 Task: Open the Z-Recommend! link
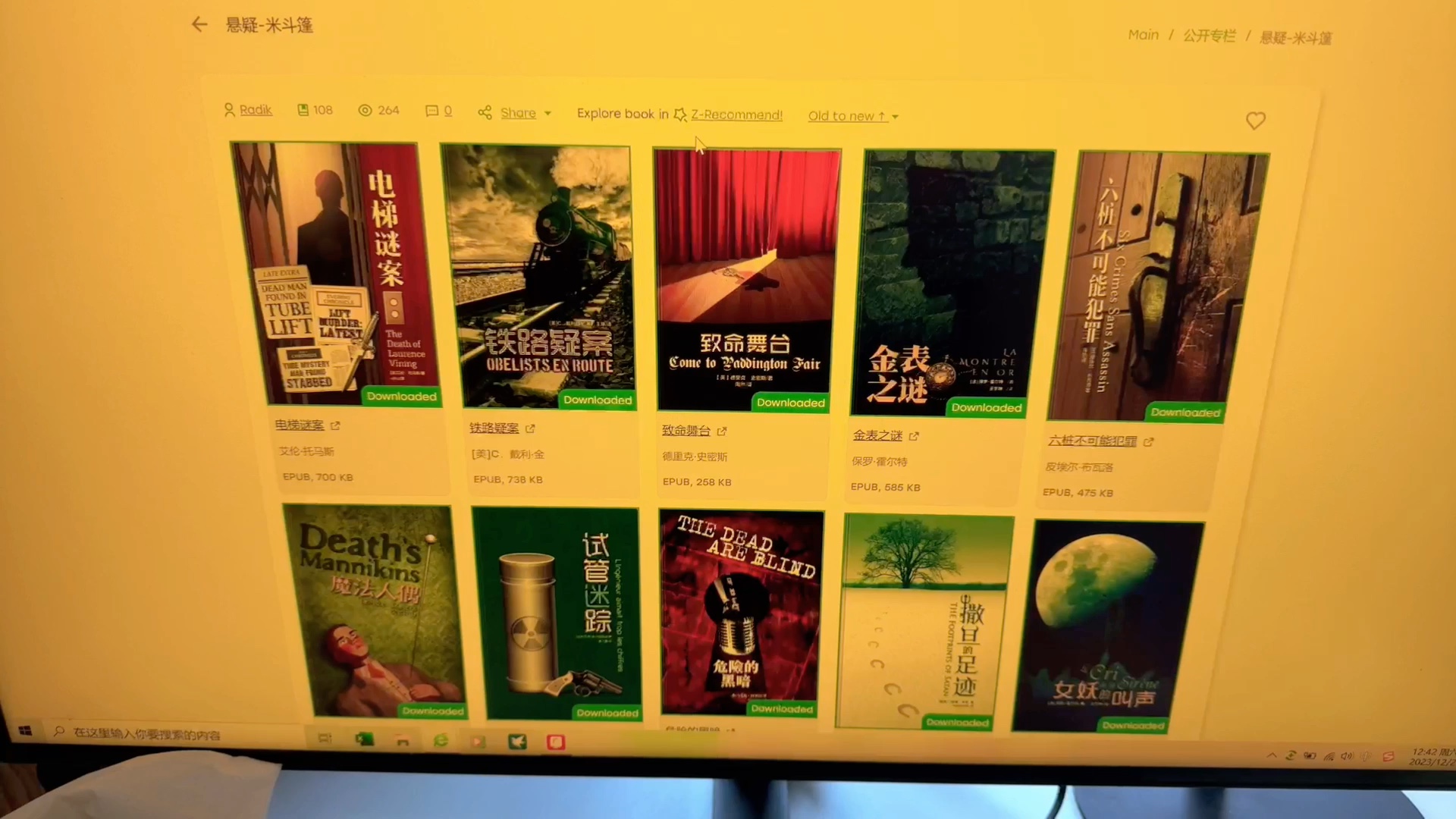tap(736, 115)
